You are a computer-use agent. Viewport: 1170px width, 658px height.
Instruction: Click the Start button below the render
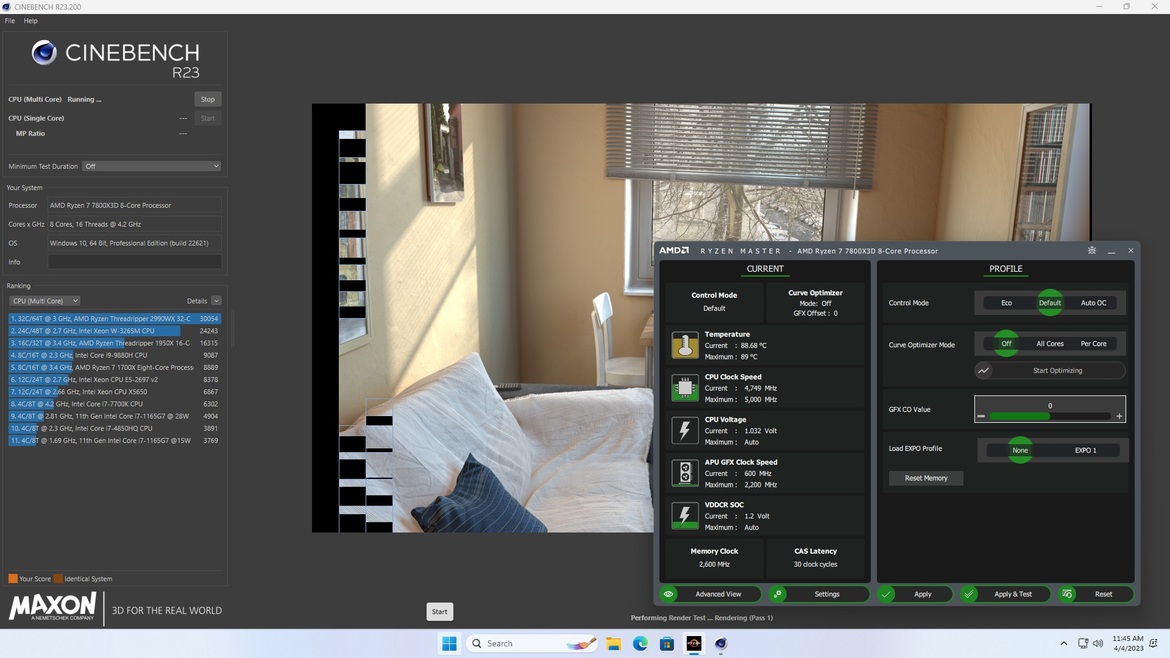[439, 612]
